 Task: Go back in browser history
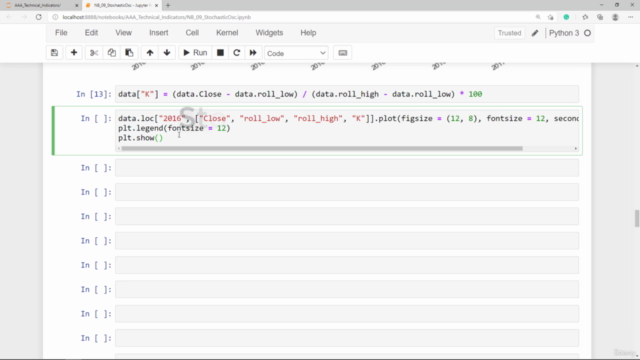(9, 17)
